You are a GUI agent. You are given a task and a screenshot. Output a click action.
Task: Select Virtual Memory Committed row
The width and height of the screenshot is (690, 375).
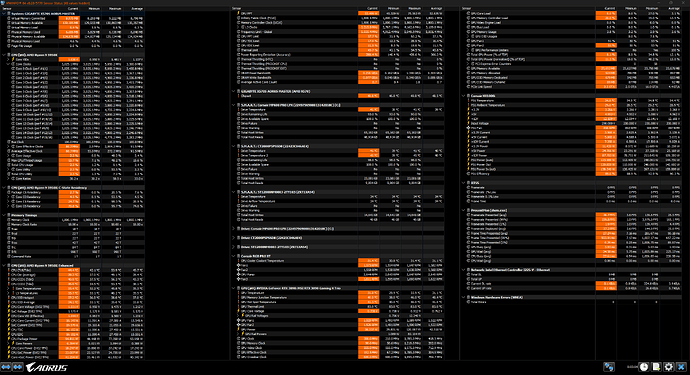73,18
